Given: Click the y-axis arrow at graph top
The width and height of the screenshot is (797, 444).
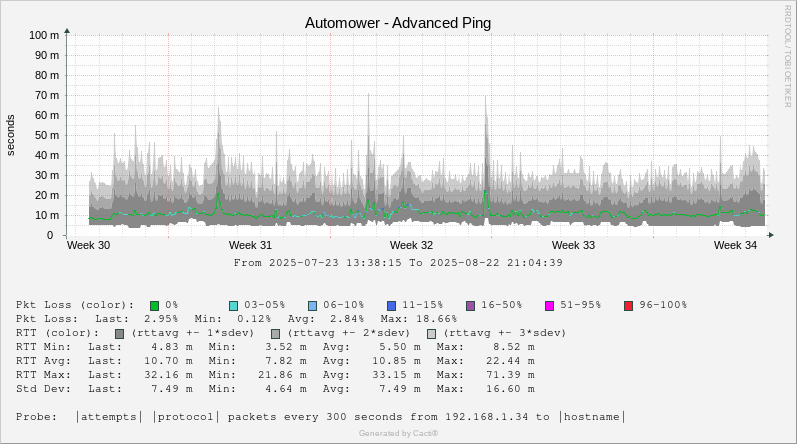Looking at the screenshot, I should 67,31.
